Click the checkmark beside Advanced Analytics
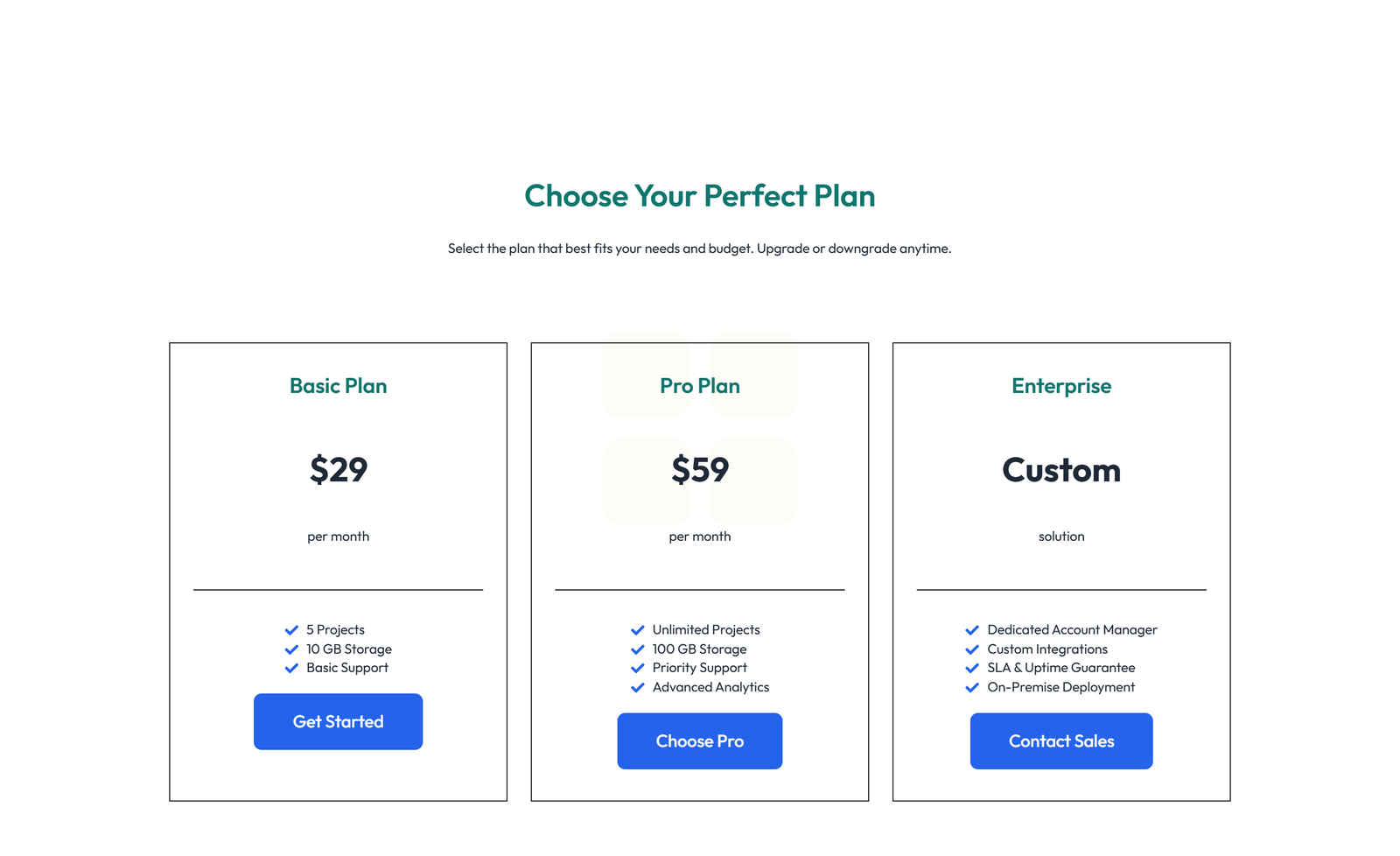Viewport: 1400px width, 856px height. (638, 687)
